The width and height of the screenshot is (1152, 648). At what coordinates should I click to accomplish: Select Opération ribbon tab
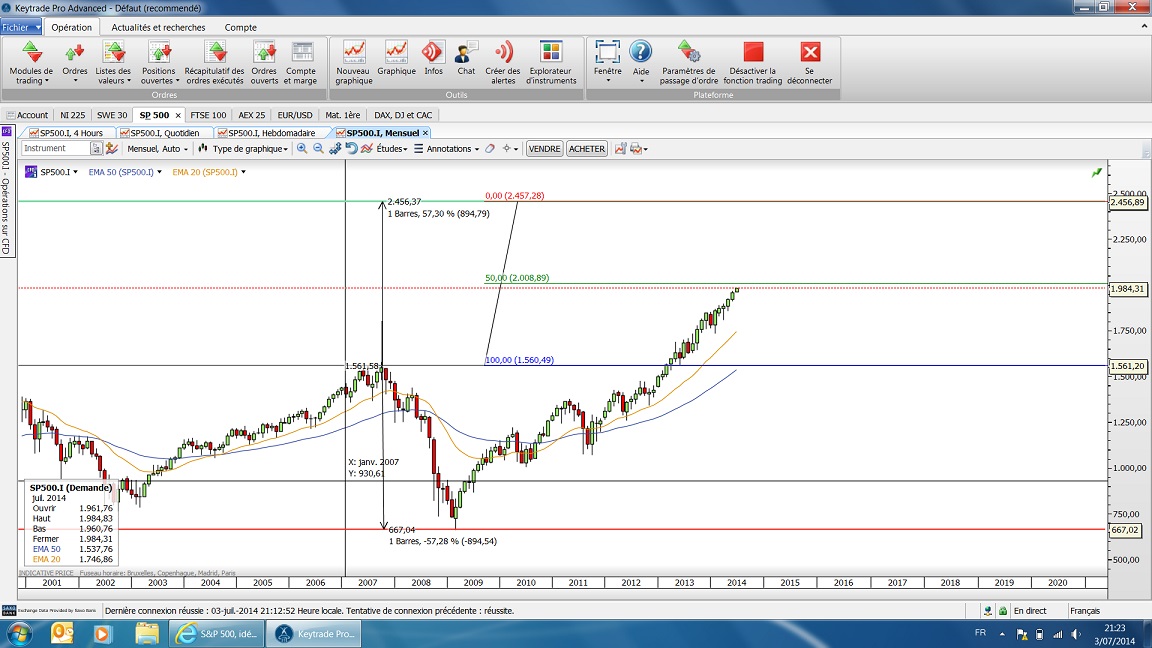pyautogui.click(x=71, y=27)
